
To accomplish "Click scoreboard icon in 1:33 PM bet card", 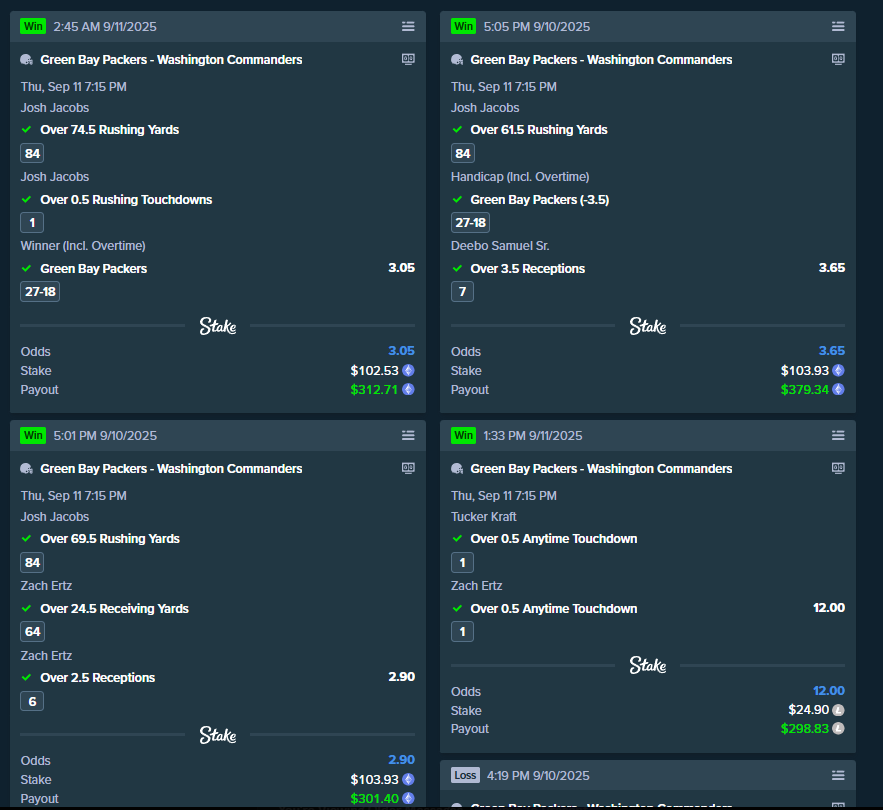I will click(838, 468).
